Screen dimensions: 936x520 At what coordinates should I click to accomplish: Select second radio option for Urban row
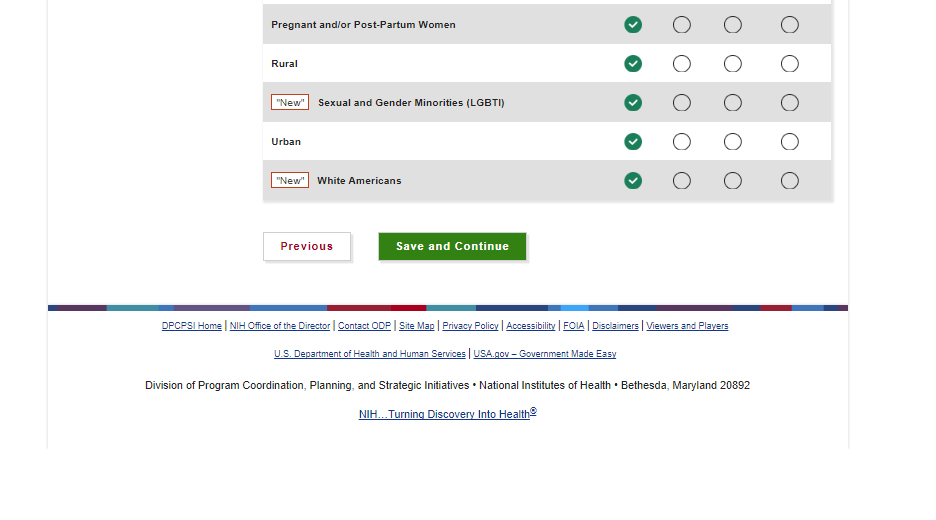click(x=682, y=142)
